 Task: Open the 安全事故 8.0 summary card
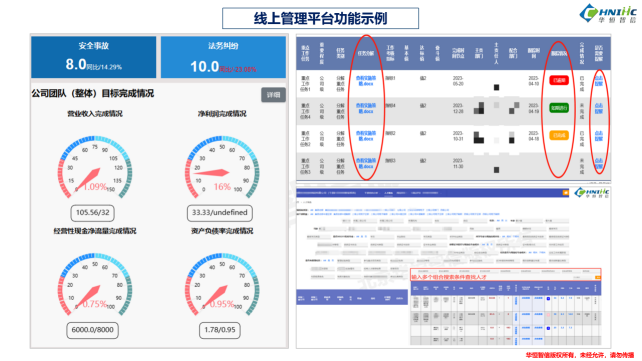94,57
